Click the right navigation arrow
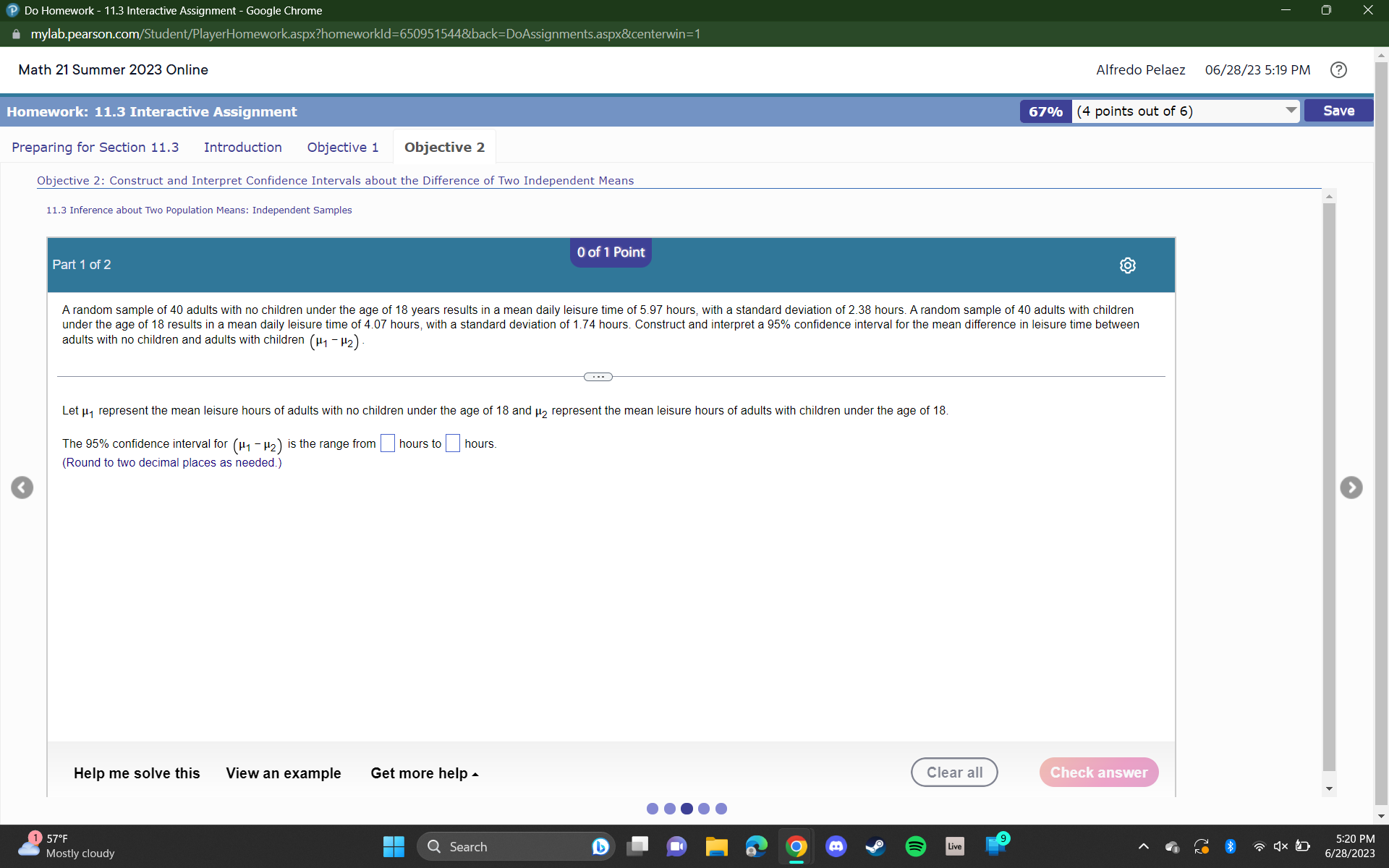This screenshot has height=868, width=1389. coord(1351,488)
